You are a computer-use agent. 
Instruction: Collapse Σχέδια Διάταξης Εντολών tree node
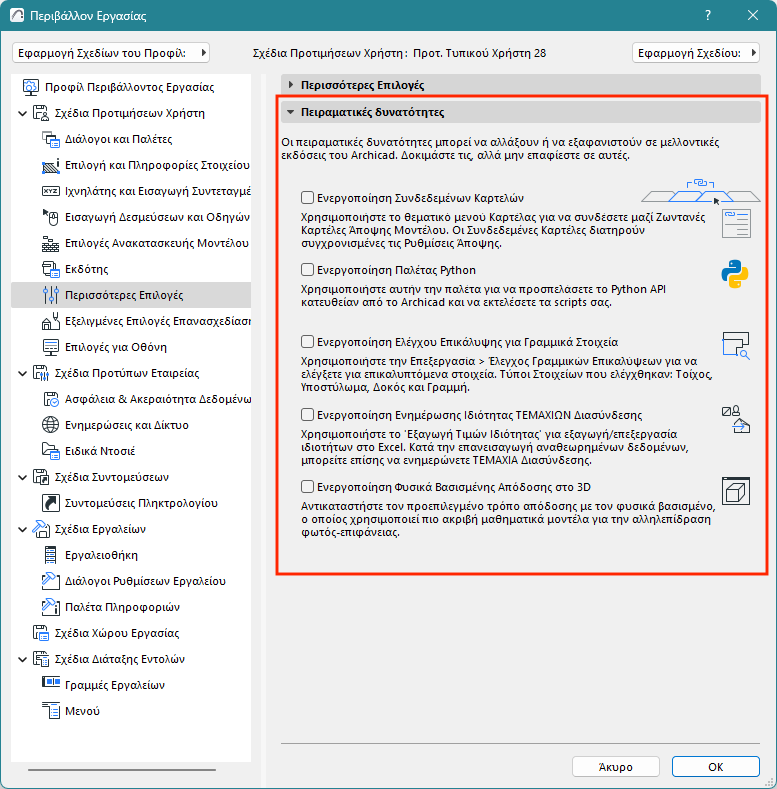23,659
